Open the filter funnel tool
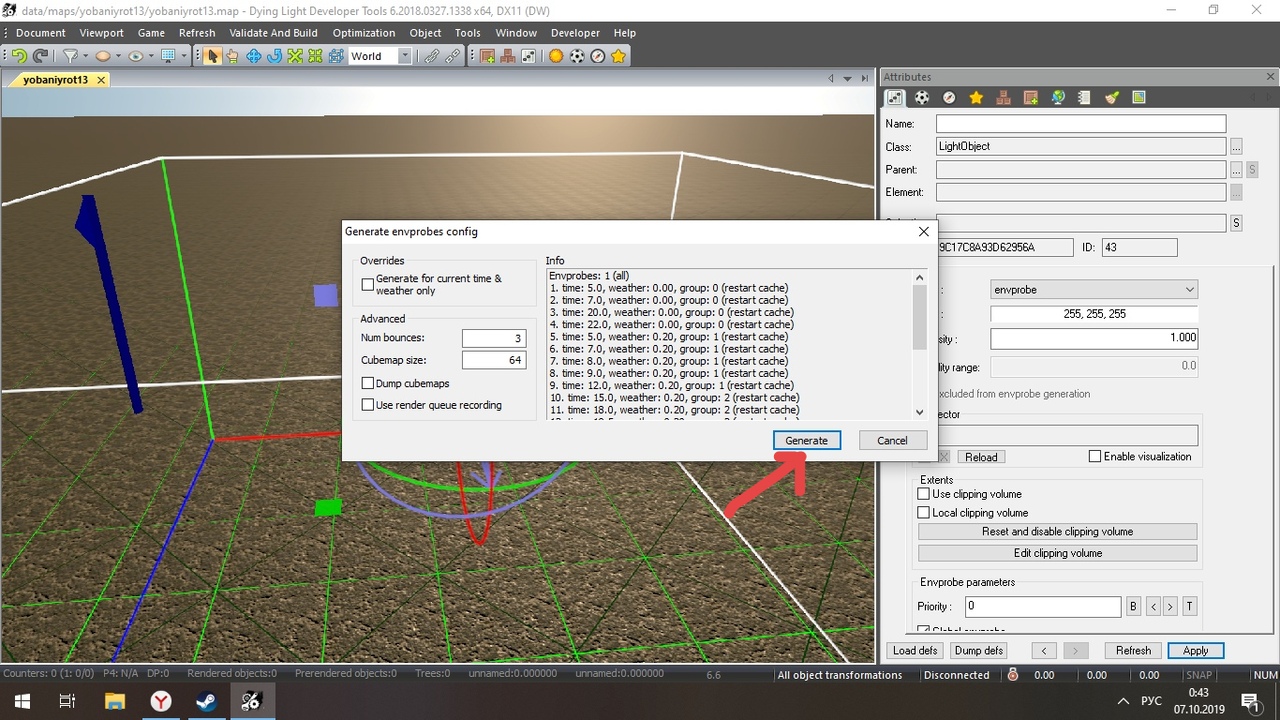 pyautogui.click(x=71, y=56)
